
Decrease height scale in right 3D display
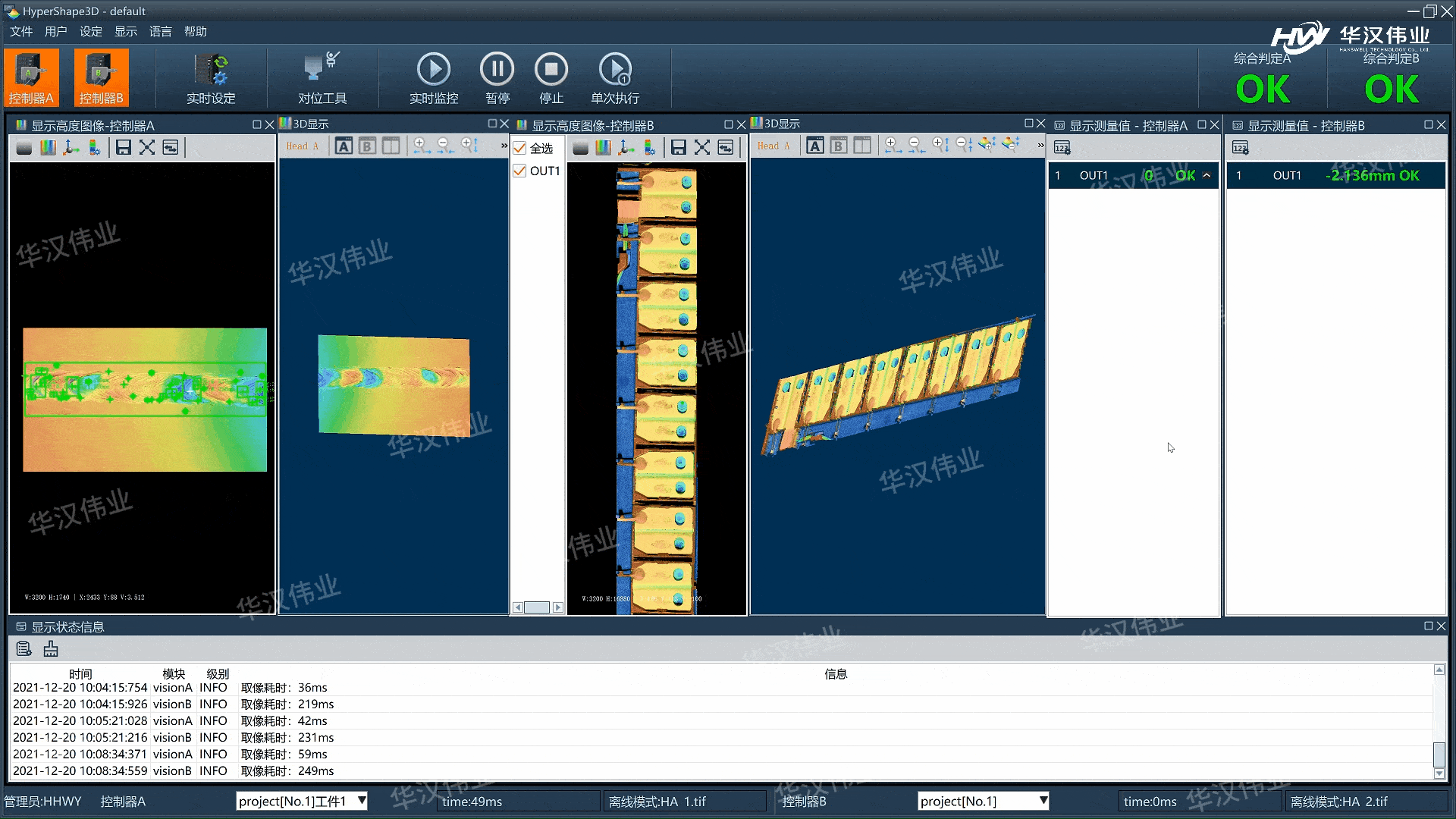point(1010,144)
